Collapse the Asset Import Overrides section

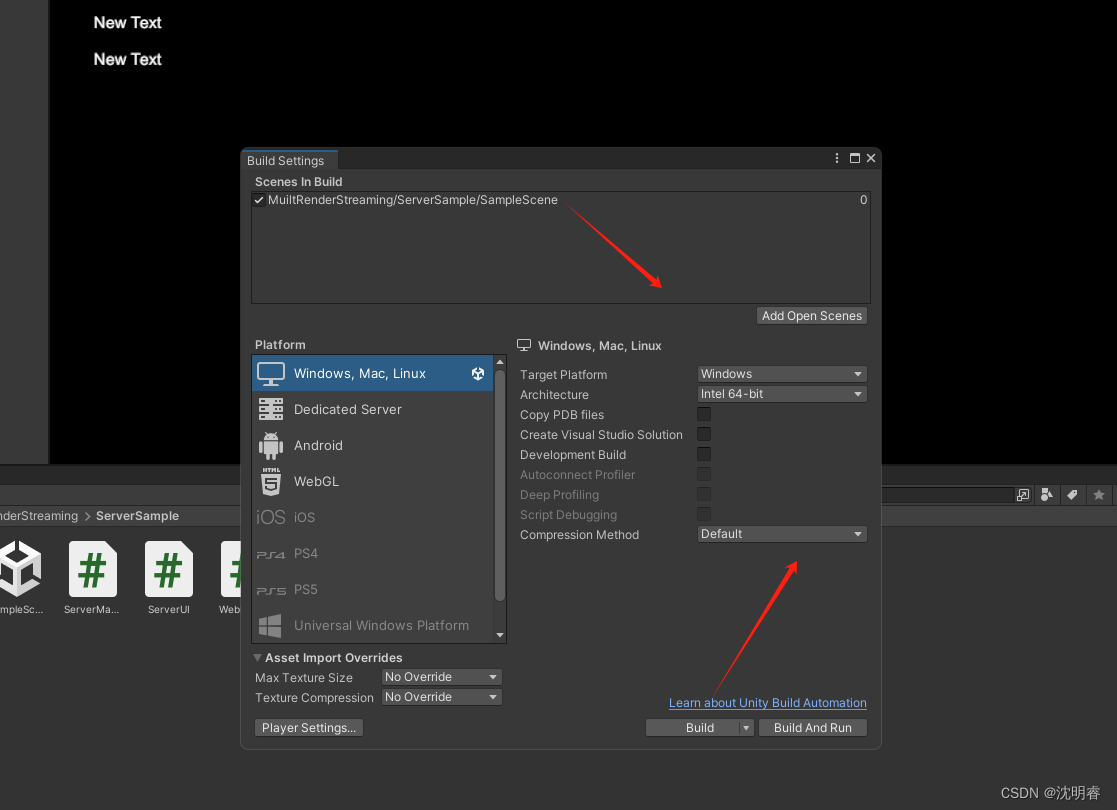coord(258,658)
